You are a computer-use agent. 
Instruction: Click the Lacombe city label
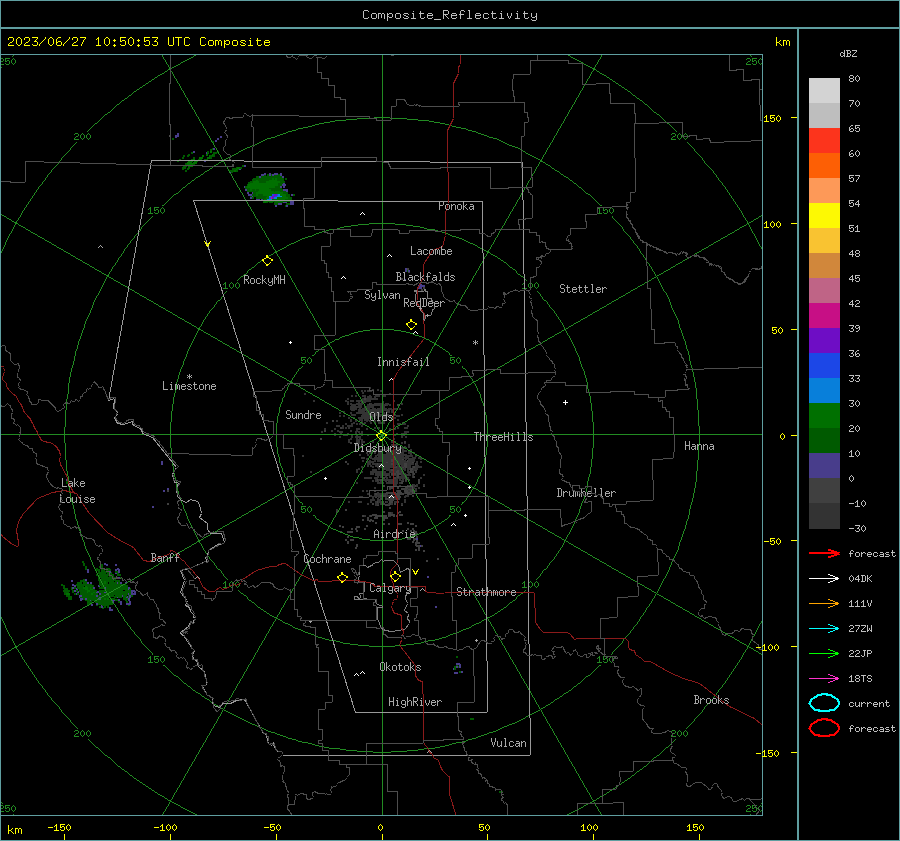click(x=431, y=251)
